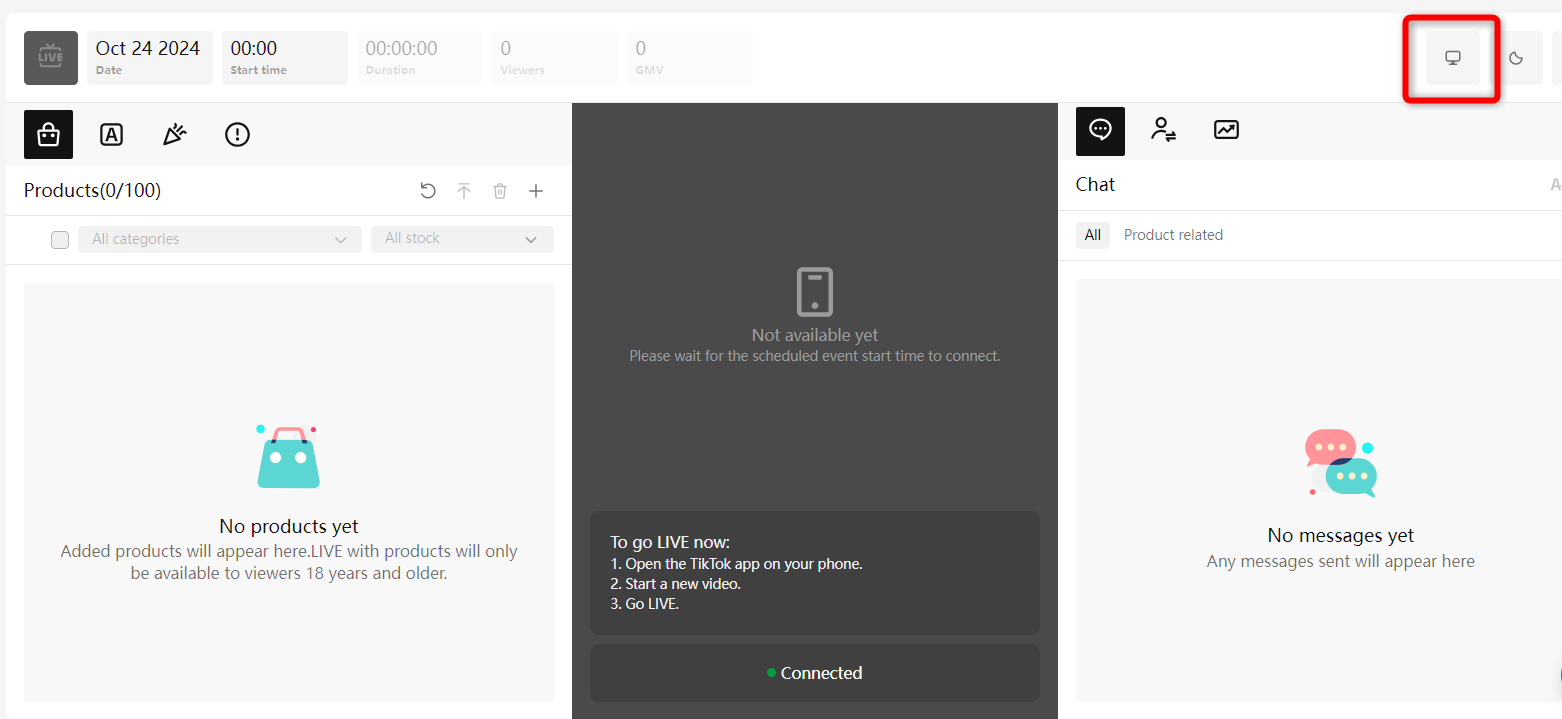The height and width of the screenshot is (719, 1562).
Task: Tick the select-all products checkbox
Action: (60, 240)
